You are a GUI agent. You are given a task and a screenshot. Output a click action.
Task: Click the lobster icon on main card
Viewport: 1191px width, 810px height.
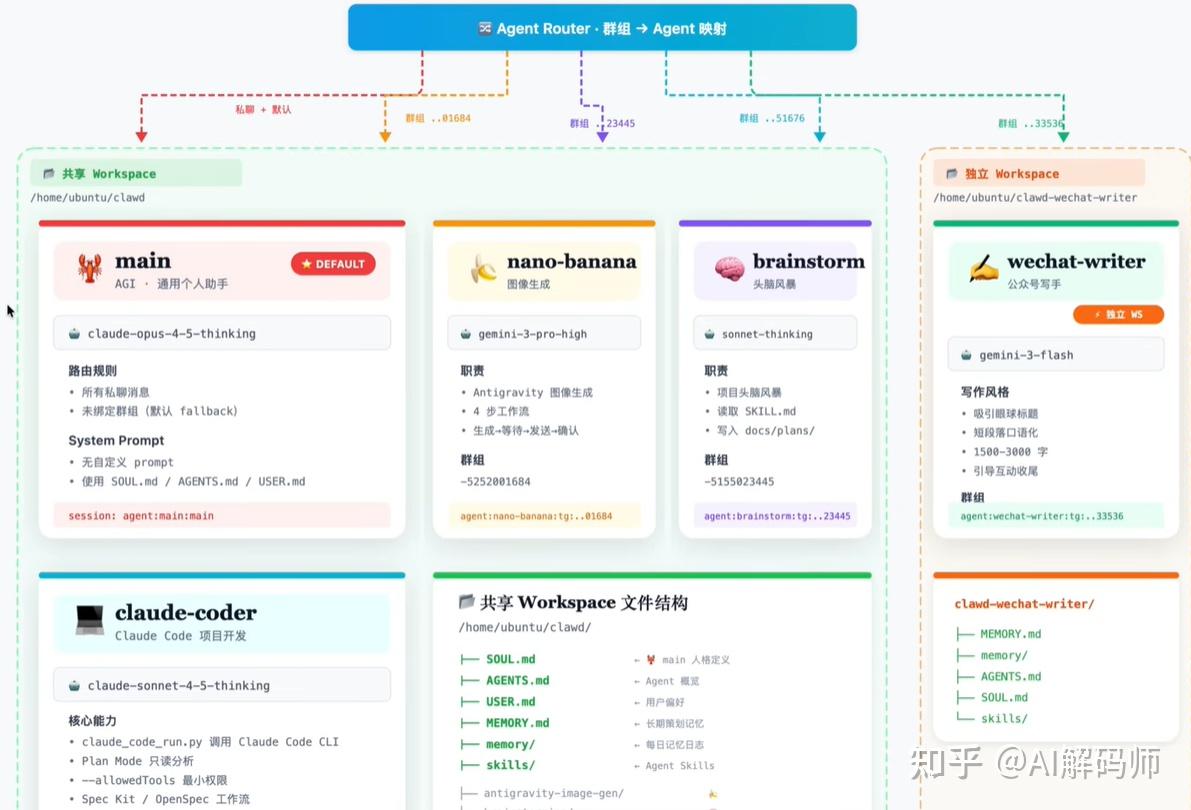(x=90, y=269)
